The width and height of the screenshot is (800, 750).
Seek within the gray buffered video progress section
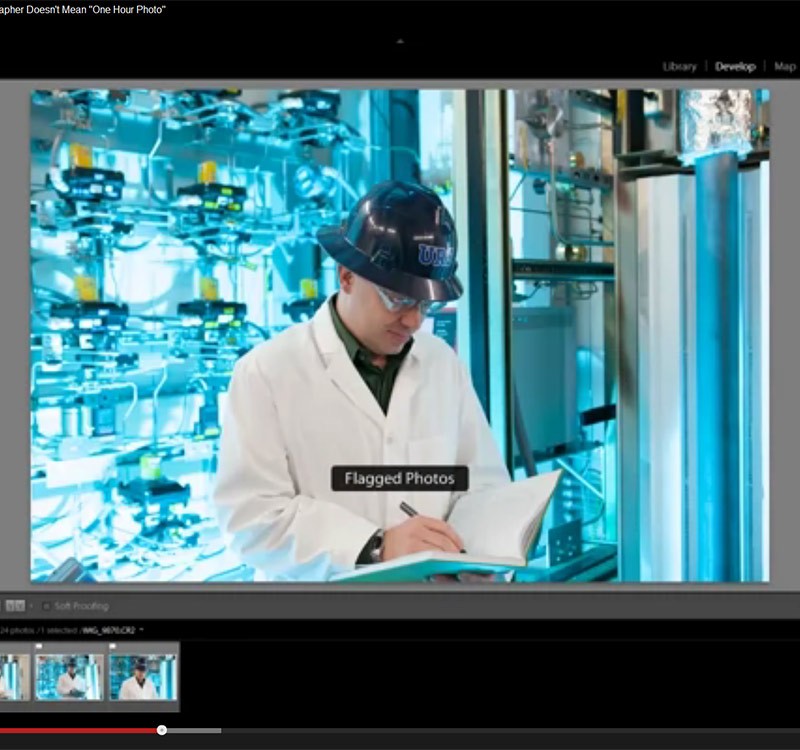coord(195,730)
